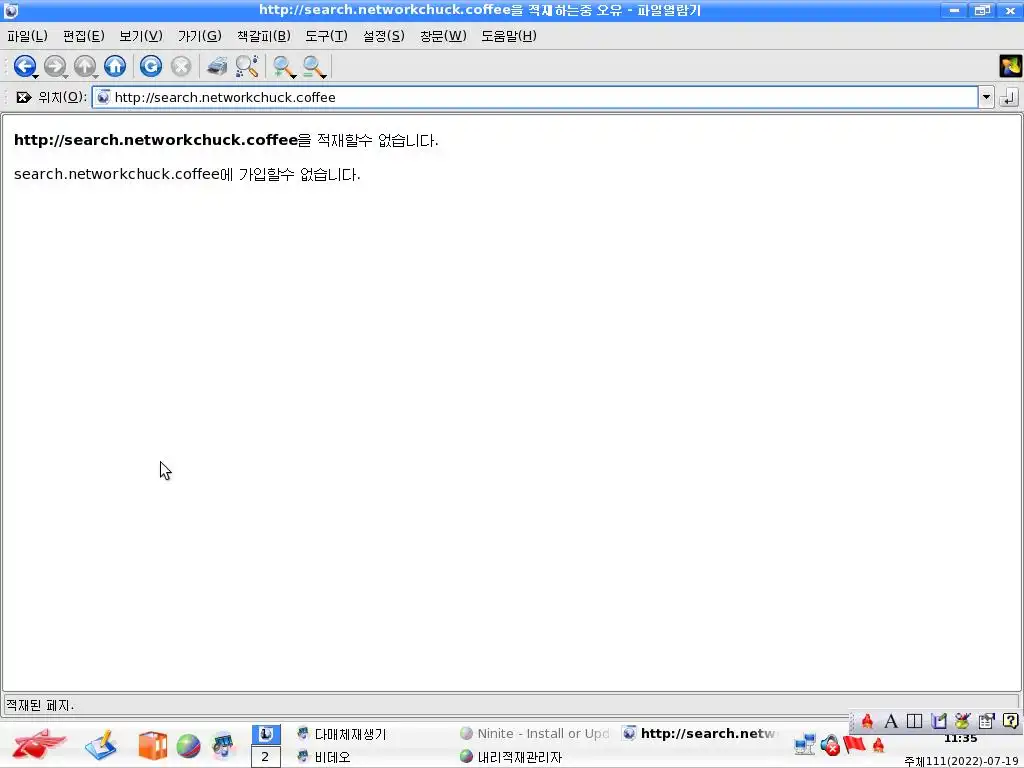The width and height of the screenshot is (1024, 768).
Task: Click the 주체111(2022)-07-19 date text
Action: tap(963, 761)
